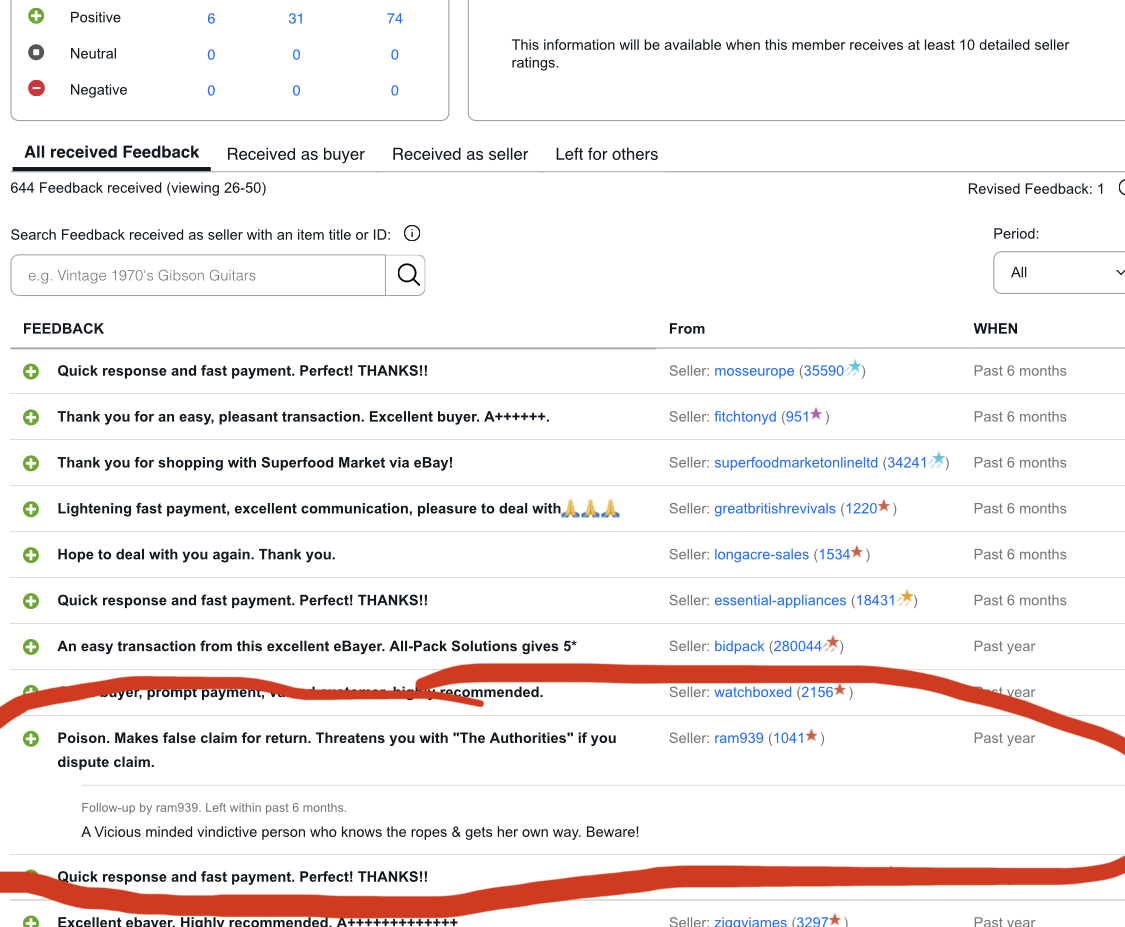Screen dimensions: 1125x927
Task: Open the essential-appliances seller link
Action: (780, 601)
